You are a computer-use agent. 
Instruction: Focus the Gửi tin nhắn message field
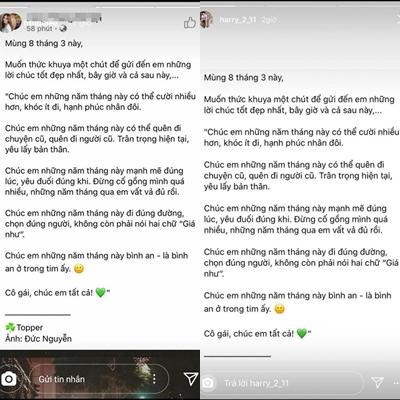(98, 379)
